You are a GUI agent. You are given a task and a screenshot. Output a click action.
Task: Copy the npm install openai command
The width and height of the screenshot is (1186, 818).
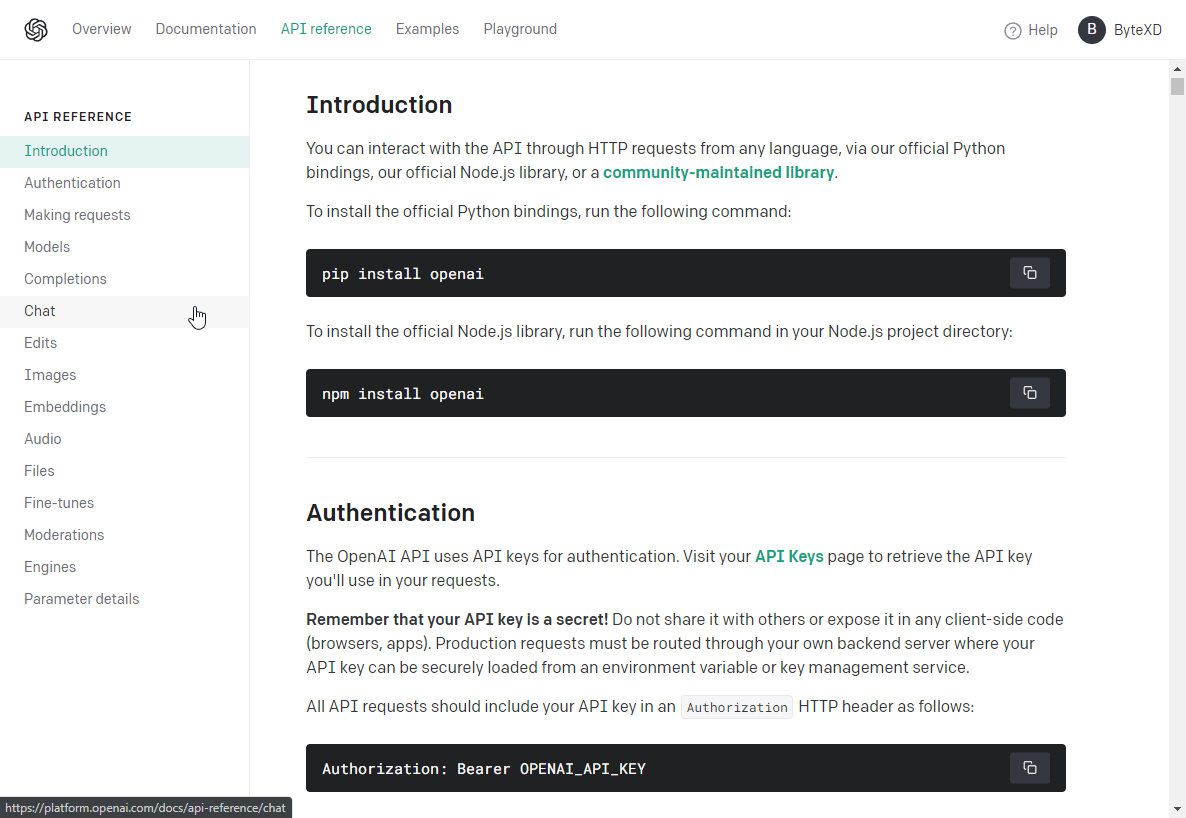click(1030, 392)
